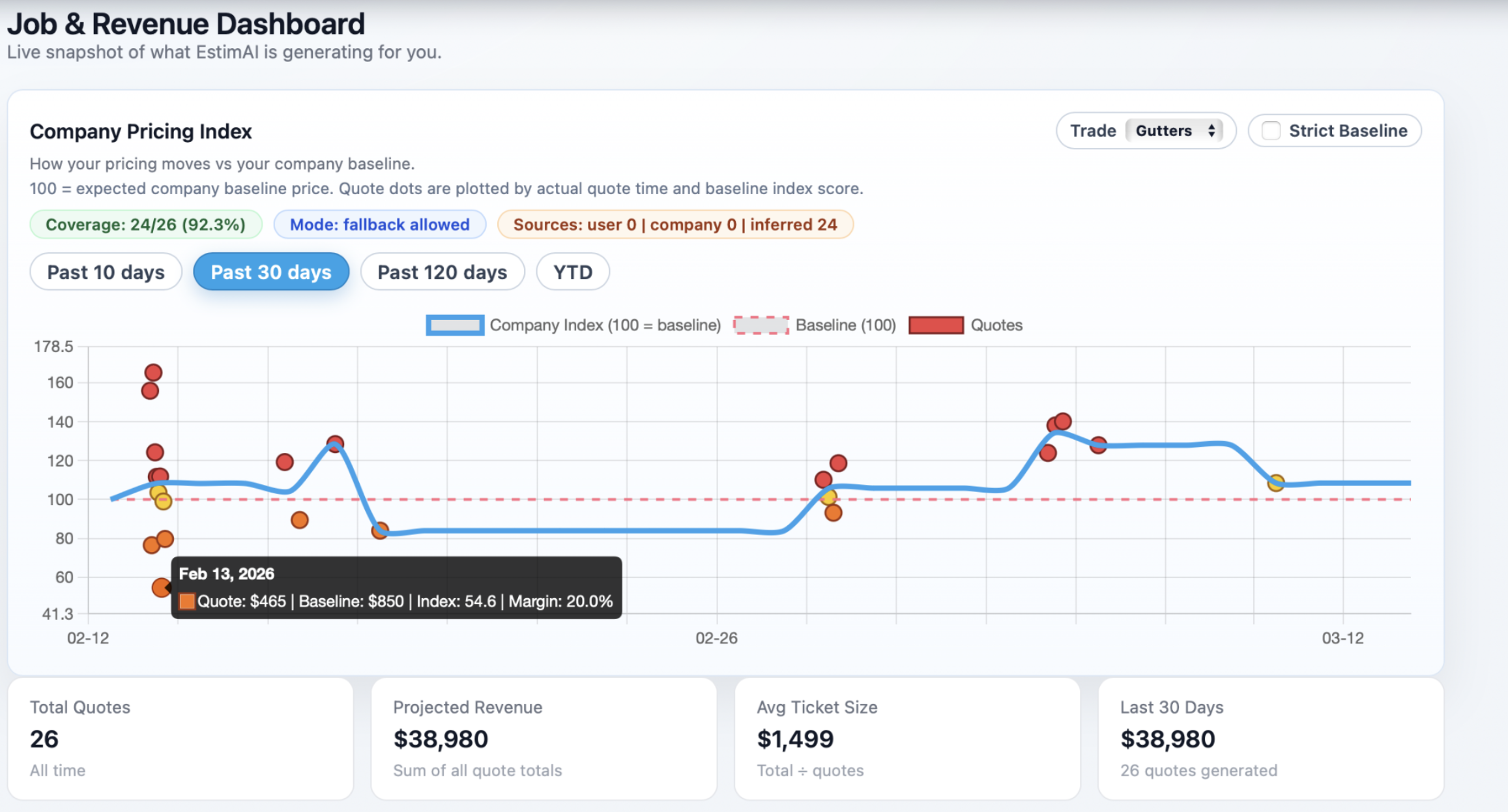
Task: Click the Past 30 days button
Action: 270,272
